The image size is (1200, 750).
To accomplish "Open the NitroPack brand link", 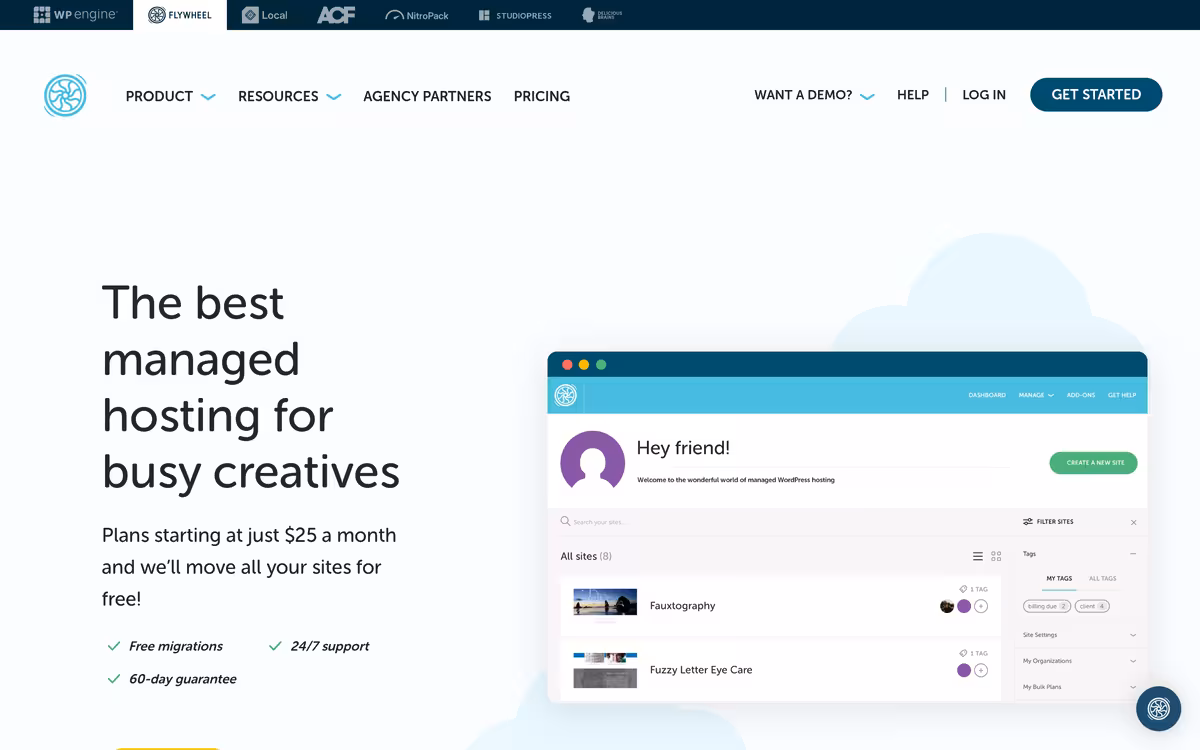I will pos(417,15).
